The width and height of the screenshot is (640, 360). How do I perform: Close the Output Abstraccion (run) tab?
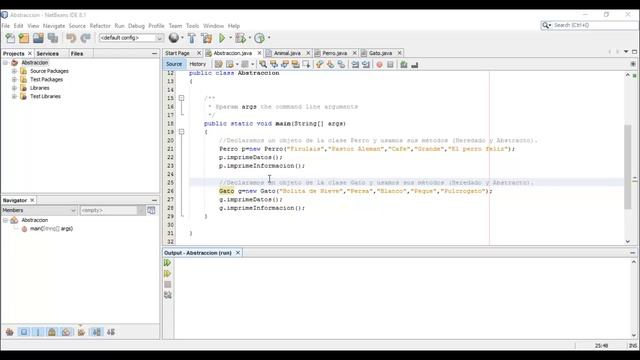point(238,253)
